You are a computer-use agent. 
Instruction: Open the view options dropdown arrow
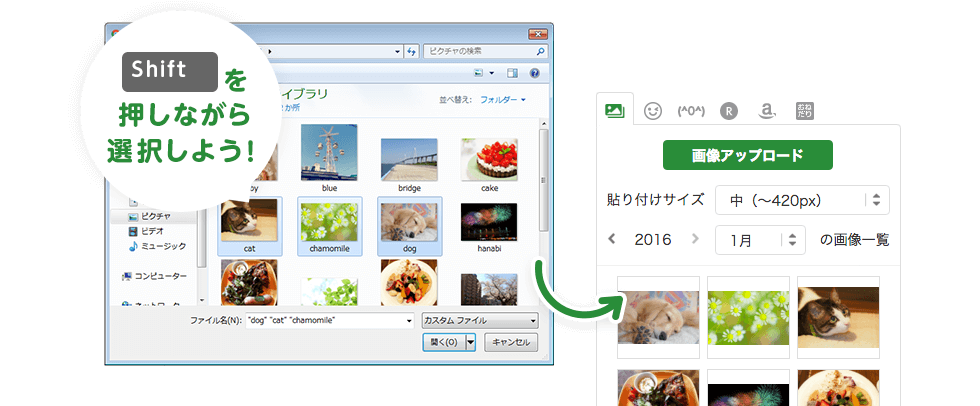tap(491, 73)
